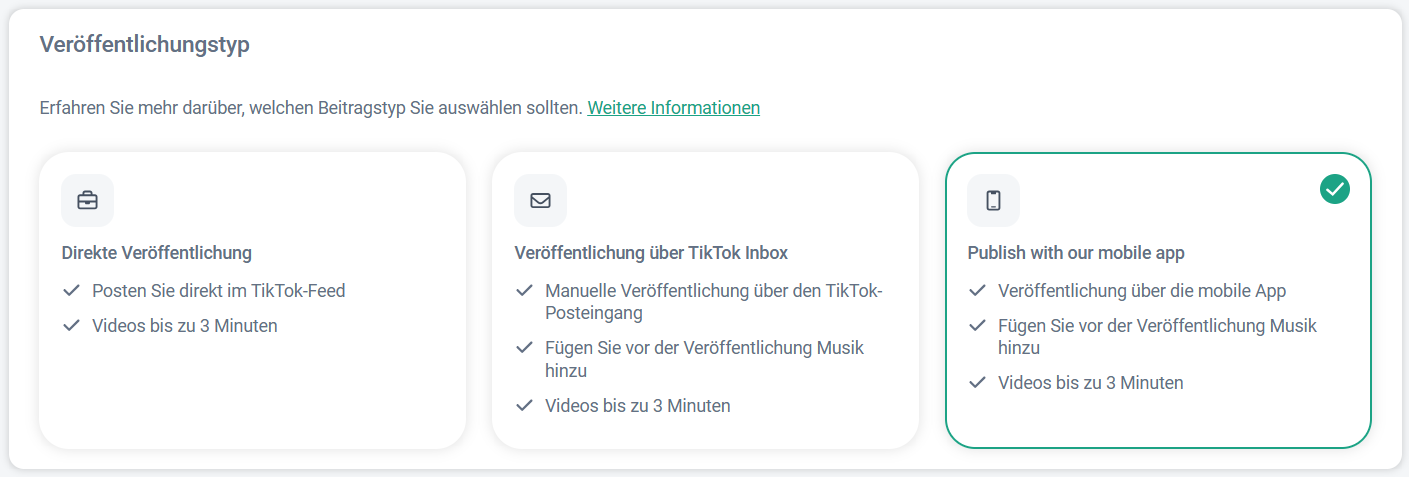Choose 'Veröffentlichung über TikTok Inbox' title

pos(651,253)
